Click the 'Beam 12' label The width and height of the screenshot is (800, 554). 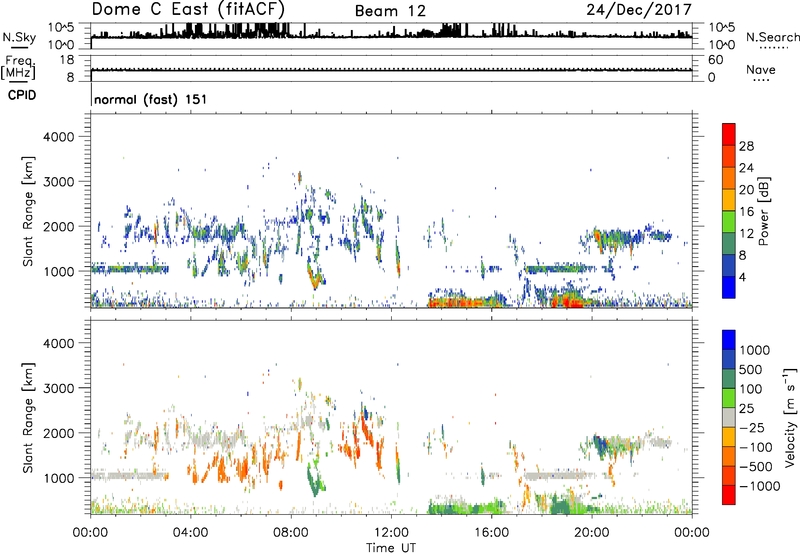click(x=390, y=11)
